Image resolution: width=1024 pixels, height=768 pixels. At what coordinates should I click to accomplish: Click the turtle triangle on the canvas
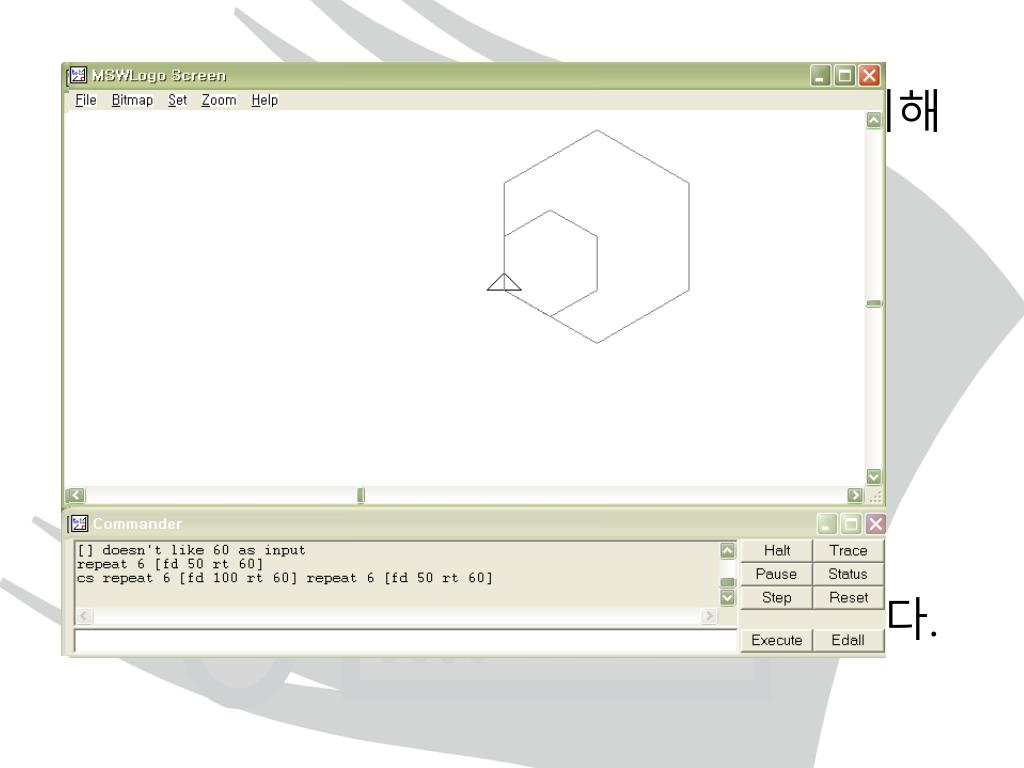pos(504,283)
